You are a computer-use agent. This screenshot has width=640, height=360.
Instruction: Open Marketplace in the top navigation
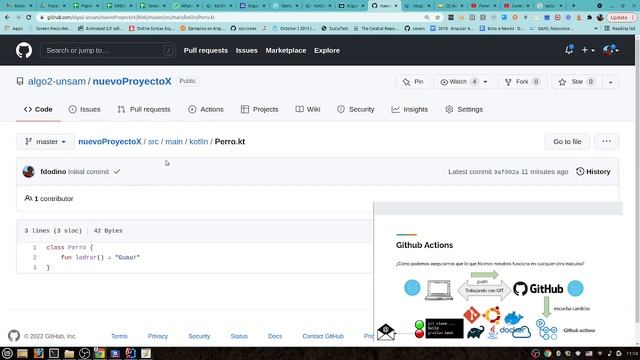point(286,51)
